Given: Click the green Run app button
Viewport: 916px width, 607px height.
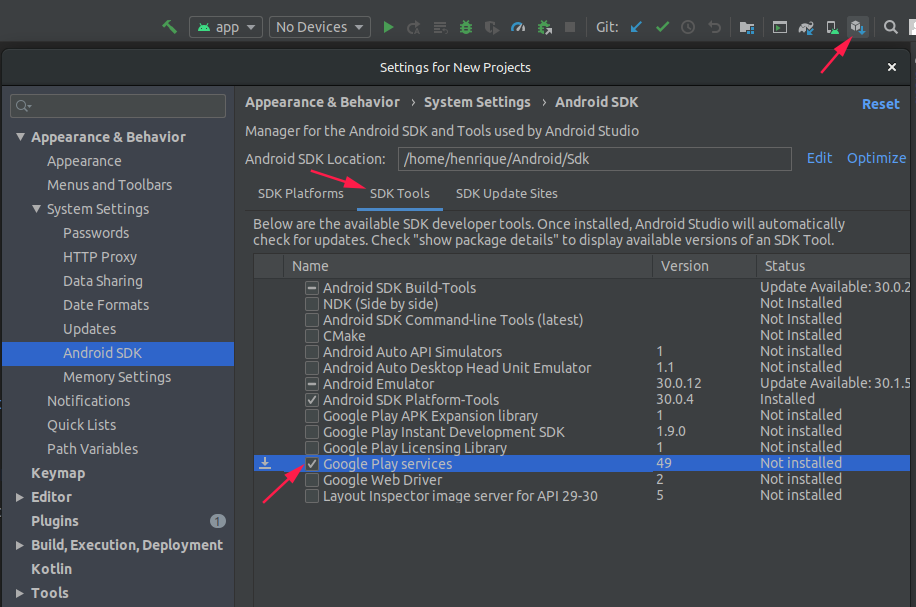Looking at the screenshot, I should tap(388, 27).
